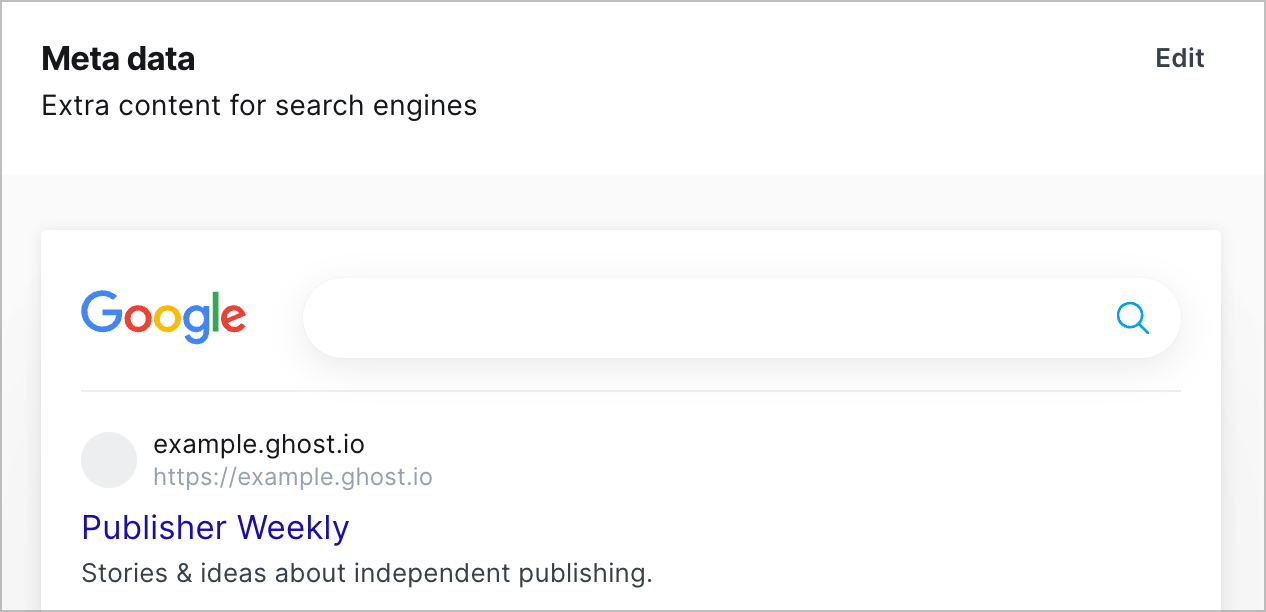
Task: Click the blue capital G of Google
Action: coord(101,311)
